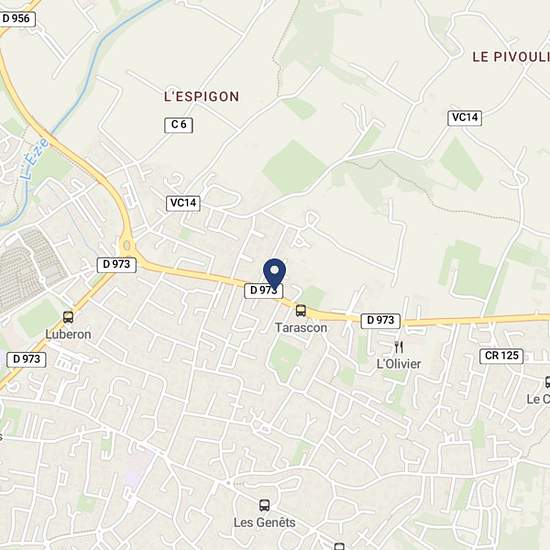550x550 pixels.
Task: Open the Les Genêts bus stop icon
Action: pos(264,505)
